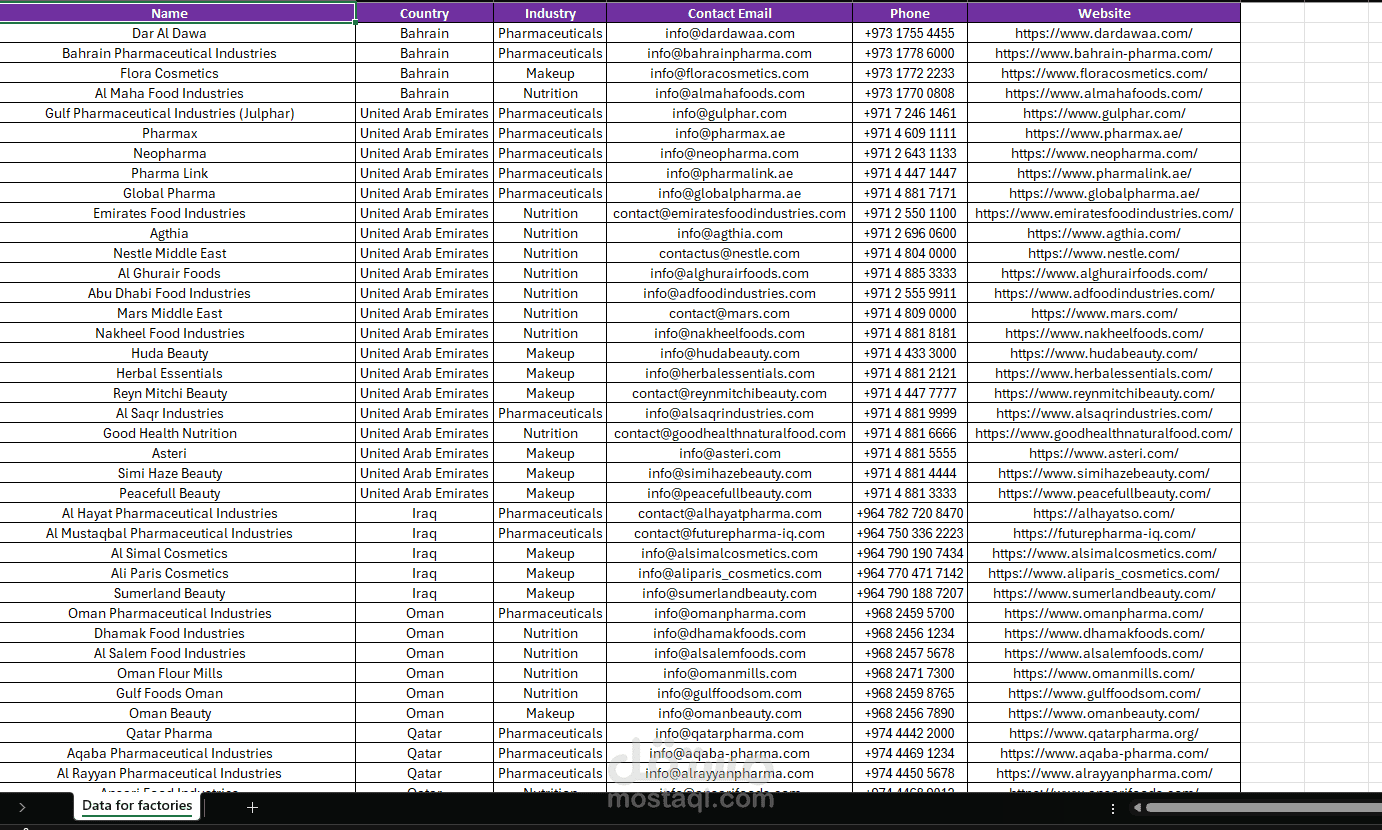
Task: Select the info@aliparis_cosmetics.com email cell
Action: (729, 573)
